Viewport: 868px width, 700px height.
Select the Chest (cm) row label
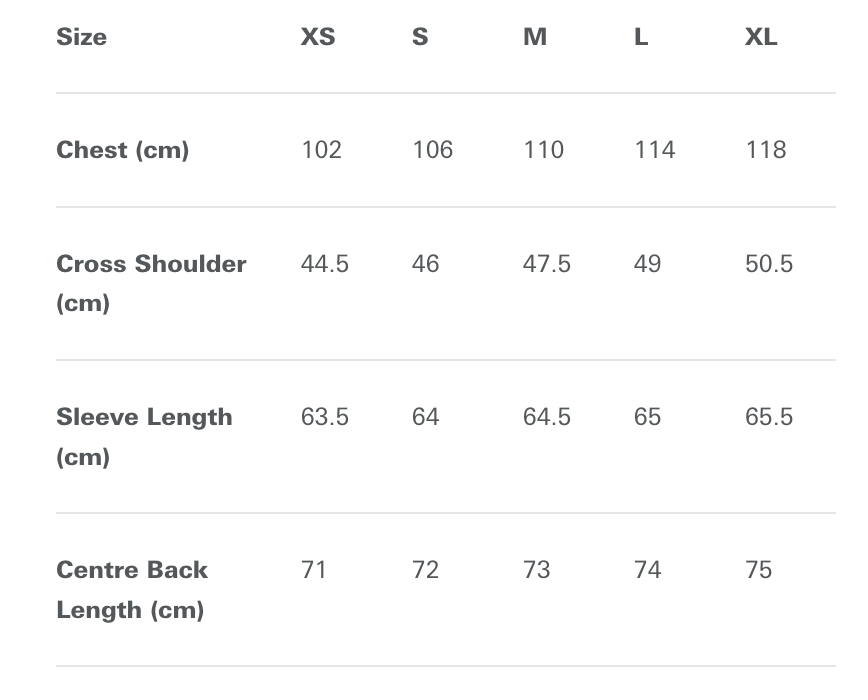[122, 150]
